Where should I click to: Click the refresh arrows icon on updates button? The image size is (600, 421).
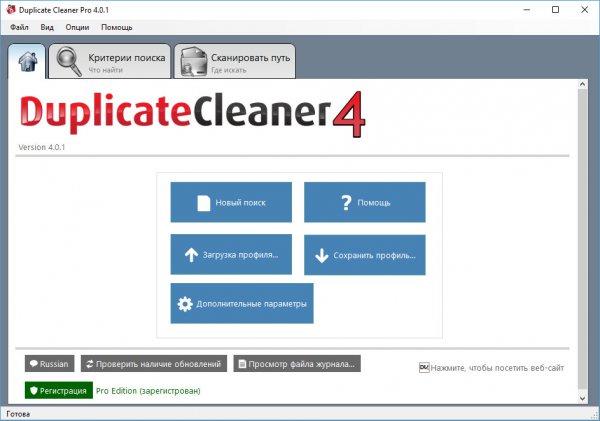90,364
